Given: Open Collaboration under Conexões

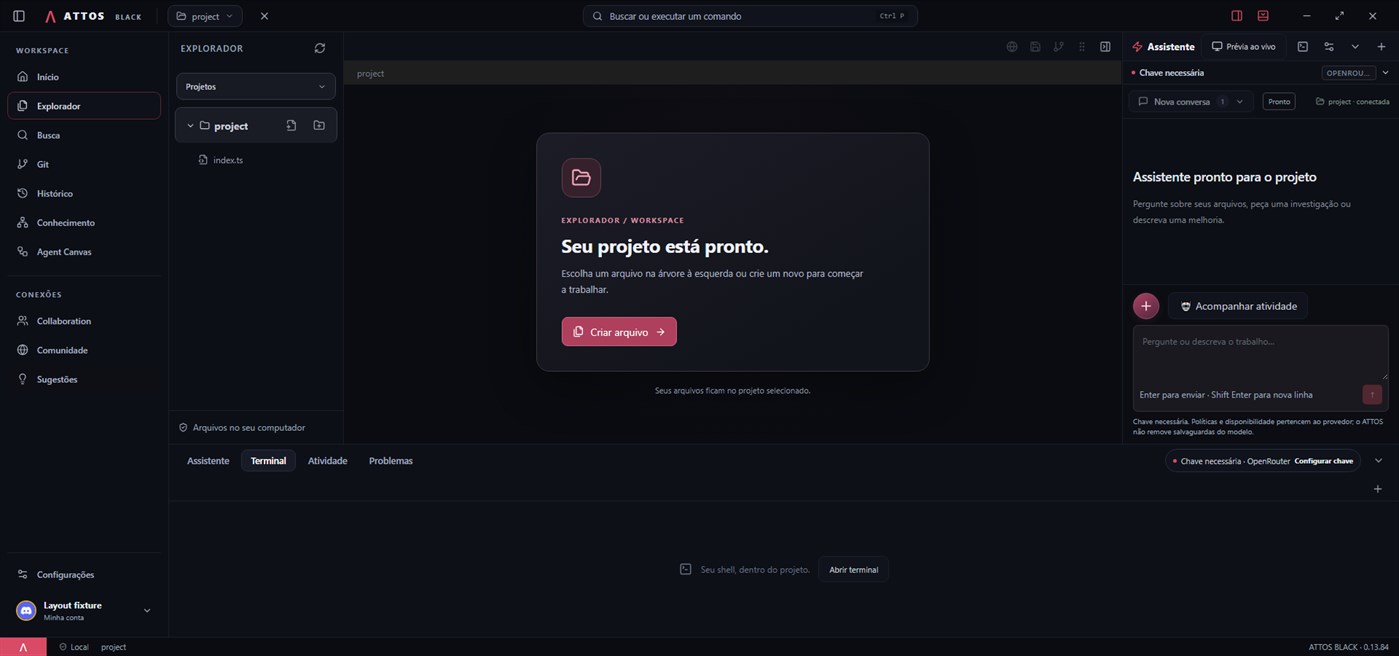Looking at the screenshot, I should [84, 321].
